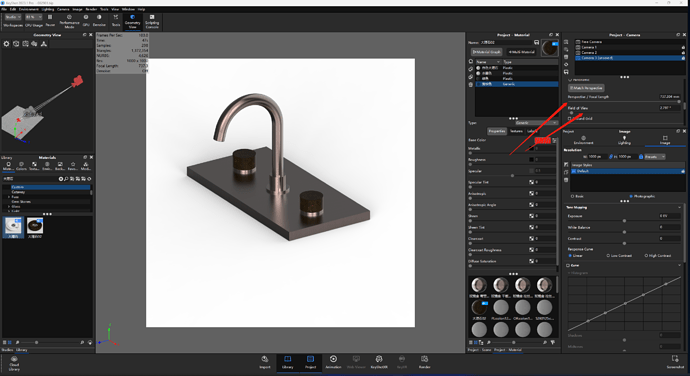This screenshot has width=690, height=376.
Task: Expand the resolution Presets dropdown
Action: tap(655, 157)
